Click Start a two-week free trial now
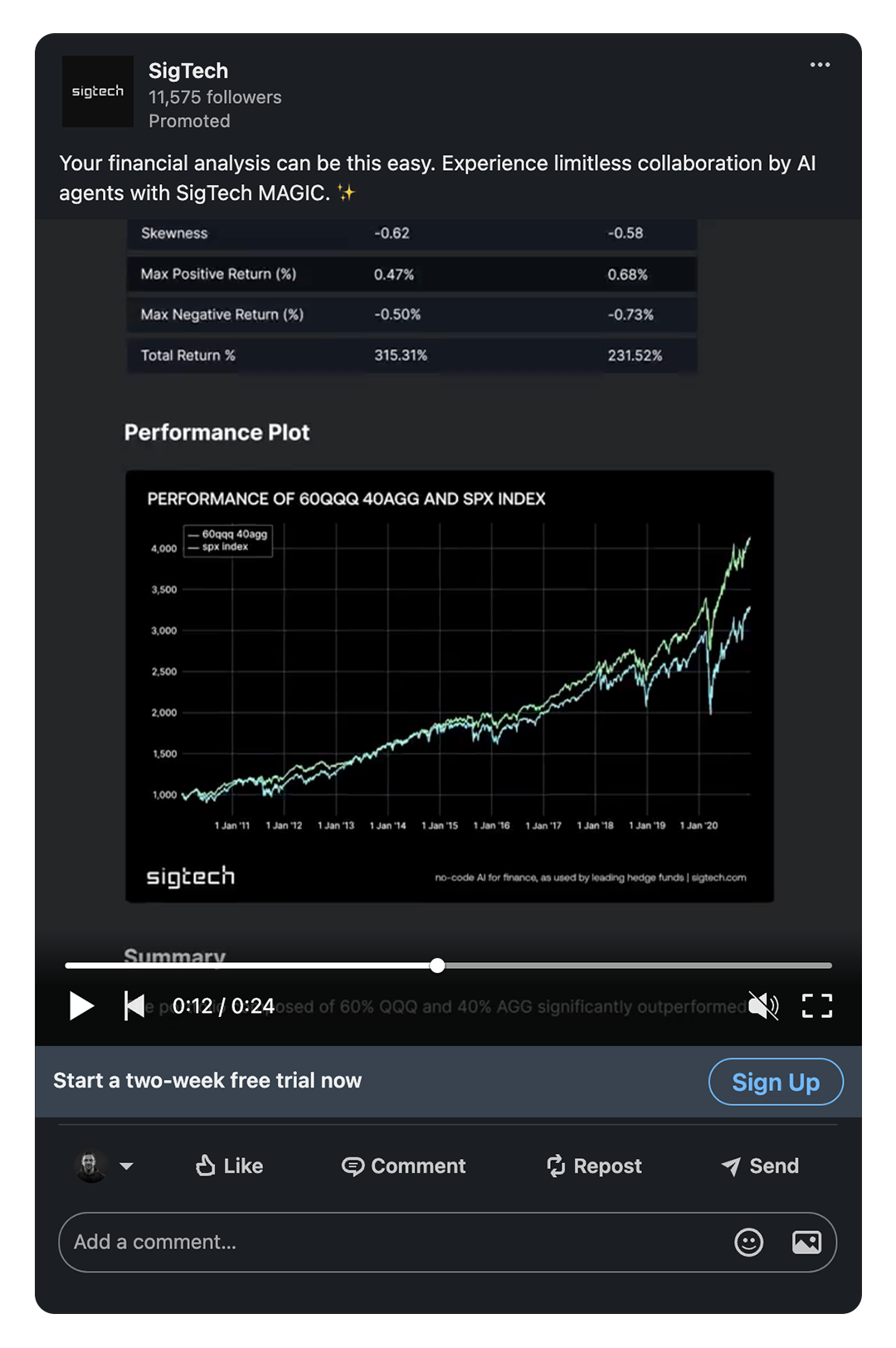This screenshot has width=896, height=1348. pyautogui.click(x=207, y=1080)
